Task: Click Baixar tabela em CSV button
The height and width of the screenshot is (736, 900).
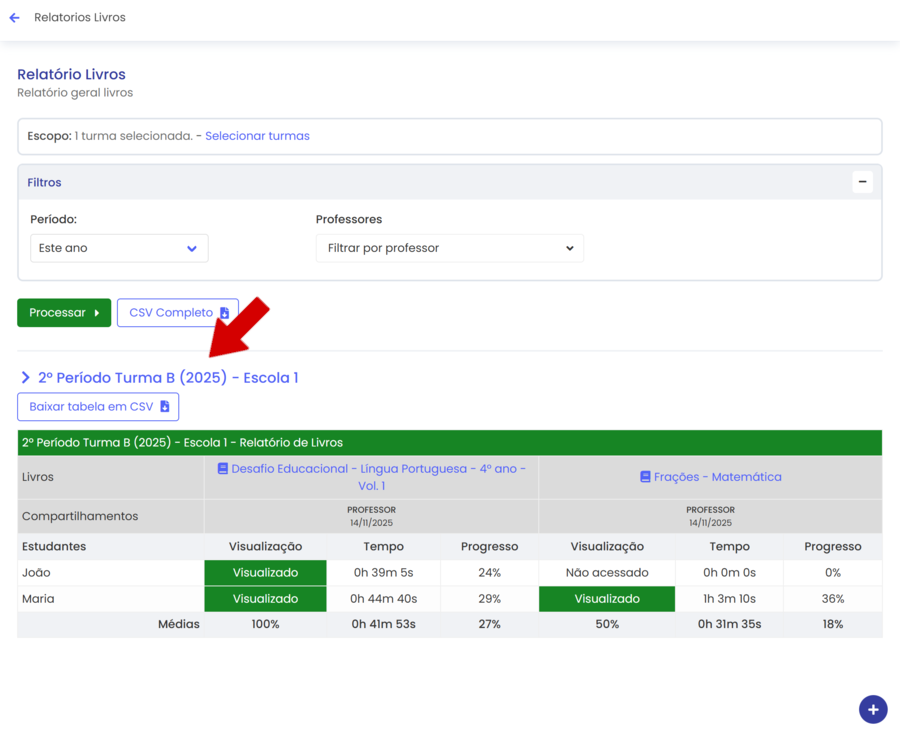Action: tap(91, 407)
